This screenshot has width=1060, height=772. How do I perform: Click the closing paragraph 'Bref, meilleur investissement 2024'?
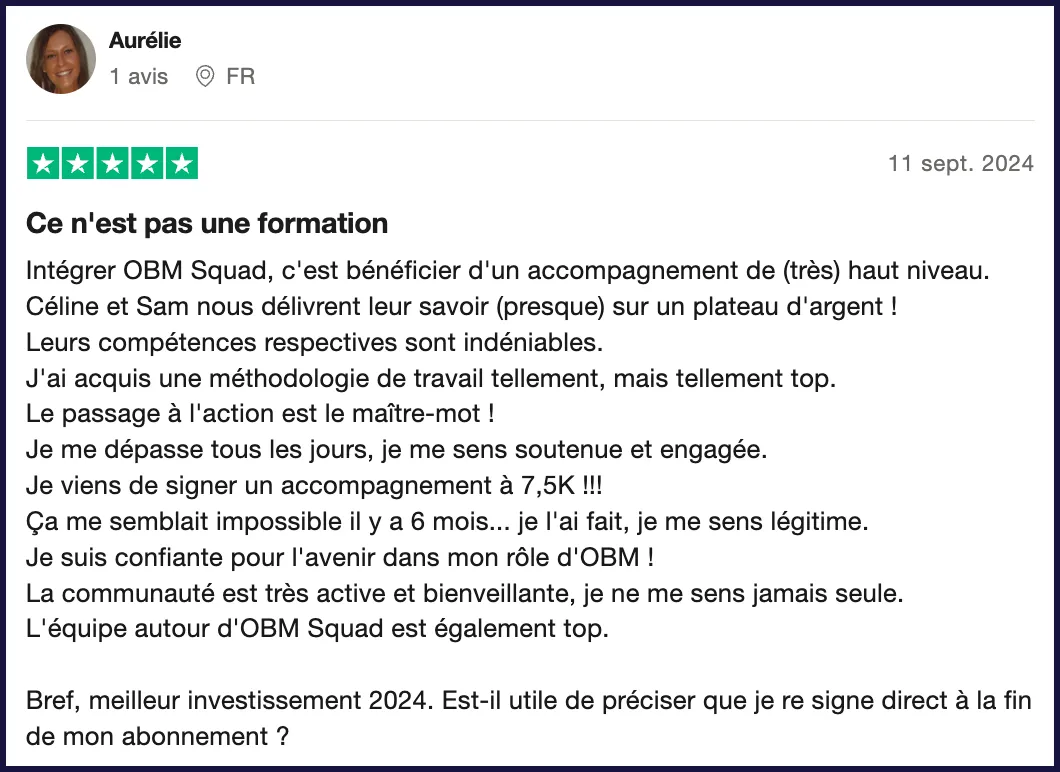coord(529,718)
